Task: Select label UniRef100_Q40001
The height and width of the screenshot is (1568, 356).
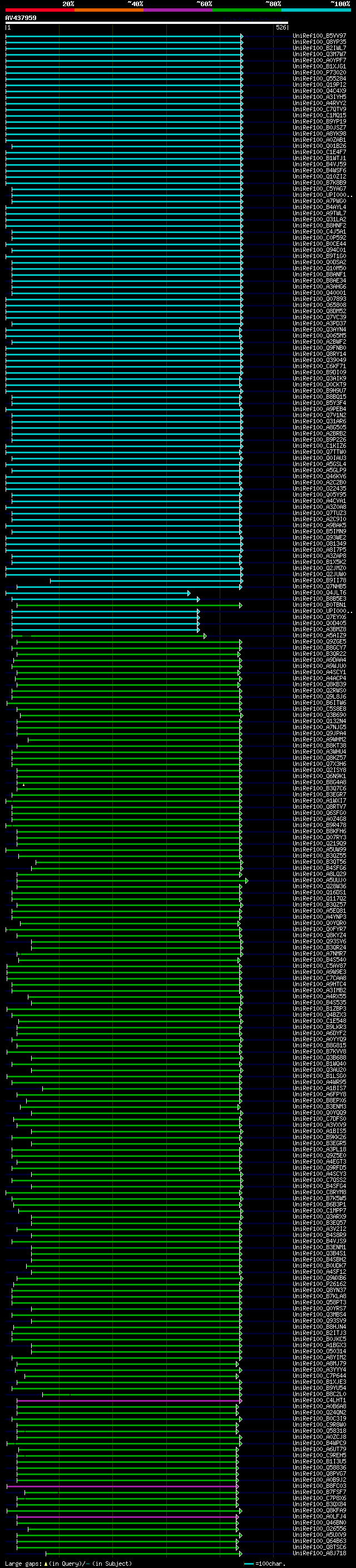Action: (319, 293)
